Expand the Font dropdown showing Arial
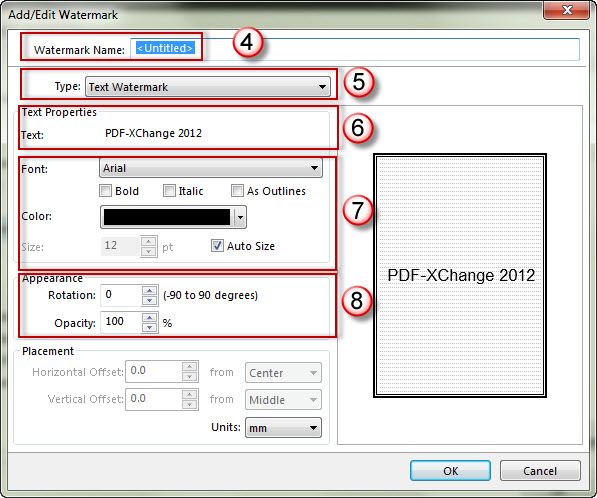 211,168
